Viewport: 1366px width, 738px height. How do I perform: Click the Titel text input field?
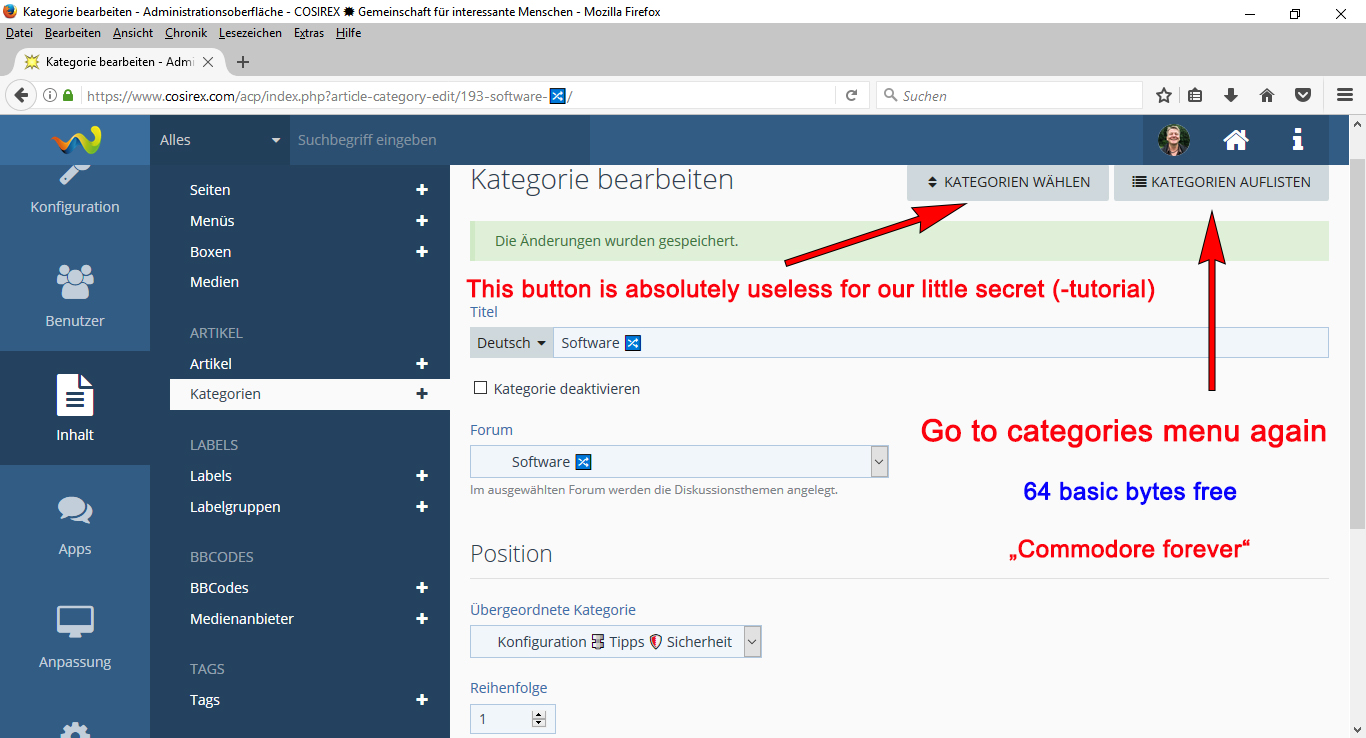coord(940,343)
